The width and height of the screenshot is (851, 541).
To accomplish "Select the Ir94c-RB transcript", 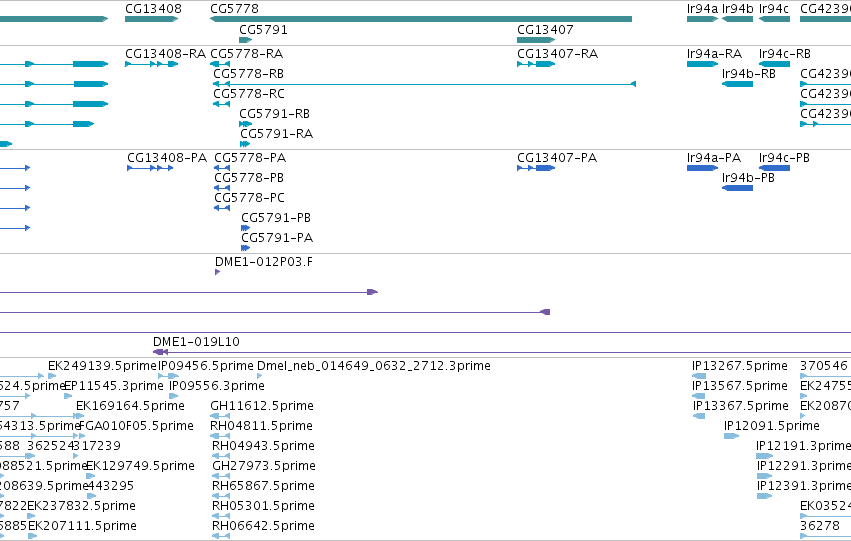I will [x=774, y=64].
